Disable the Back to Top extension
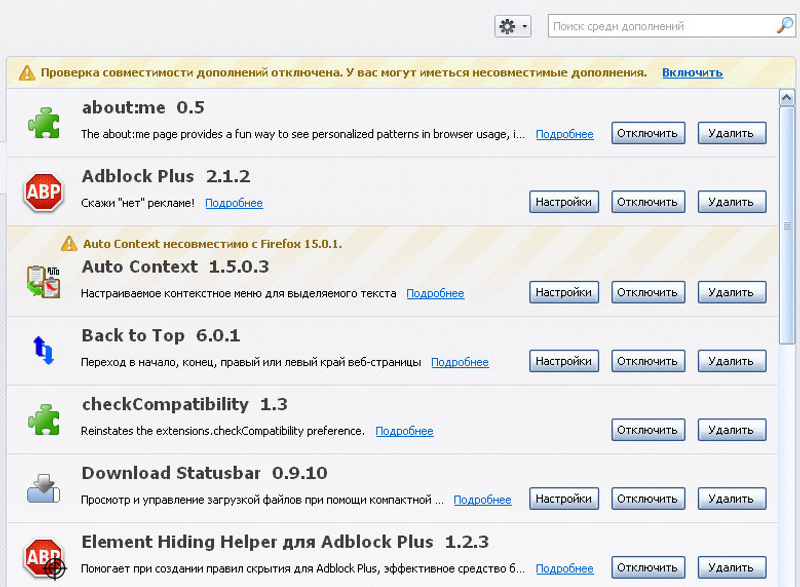 647,361
